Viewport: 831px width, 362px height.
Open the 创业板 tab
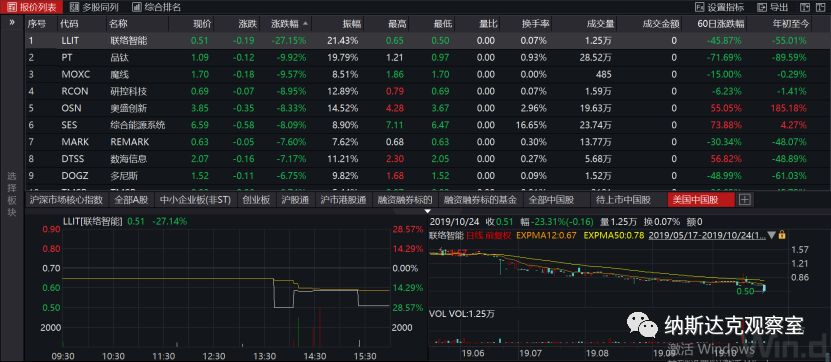pyautogui.click(x=257, y=200)
